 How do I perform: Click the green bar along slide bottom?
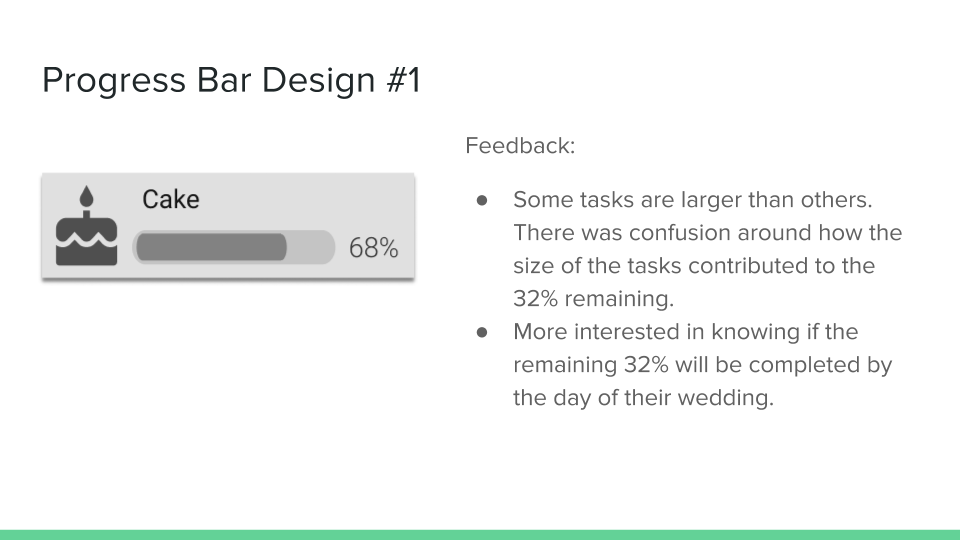[480, 535]
